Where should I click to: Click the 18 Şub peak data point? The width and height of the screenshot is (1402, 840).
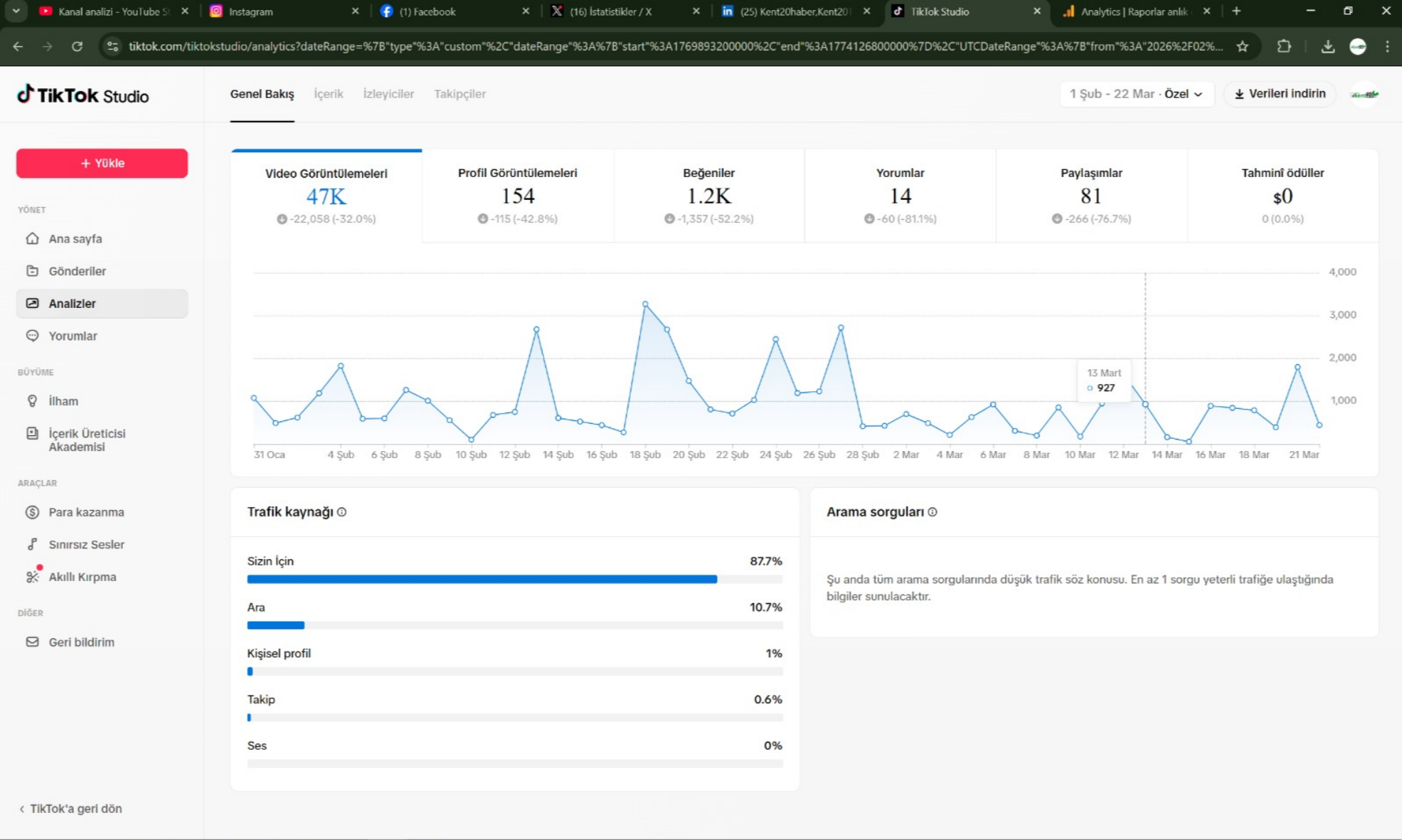point(645,304)
